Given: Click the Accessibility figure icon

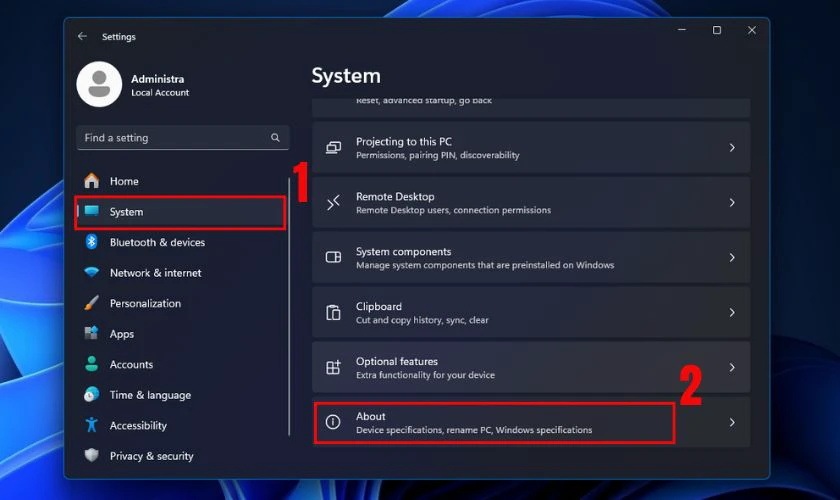Looking at the screenshot, I should (x=92, y=425).
